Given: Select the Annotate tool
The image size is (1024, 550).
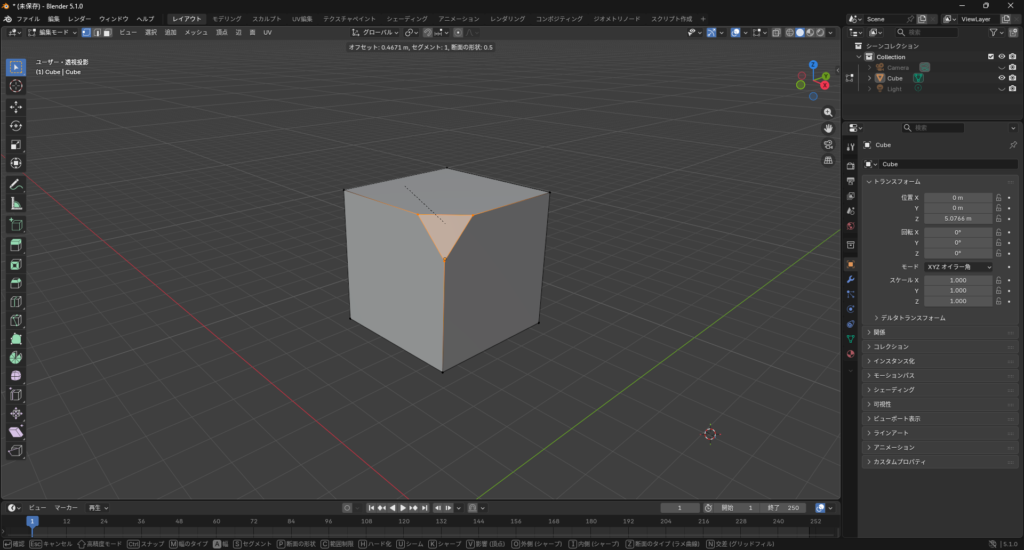Looking at the screenshot, I should pos(16,185).
